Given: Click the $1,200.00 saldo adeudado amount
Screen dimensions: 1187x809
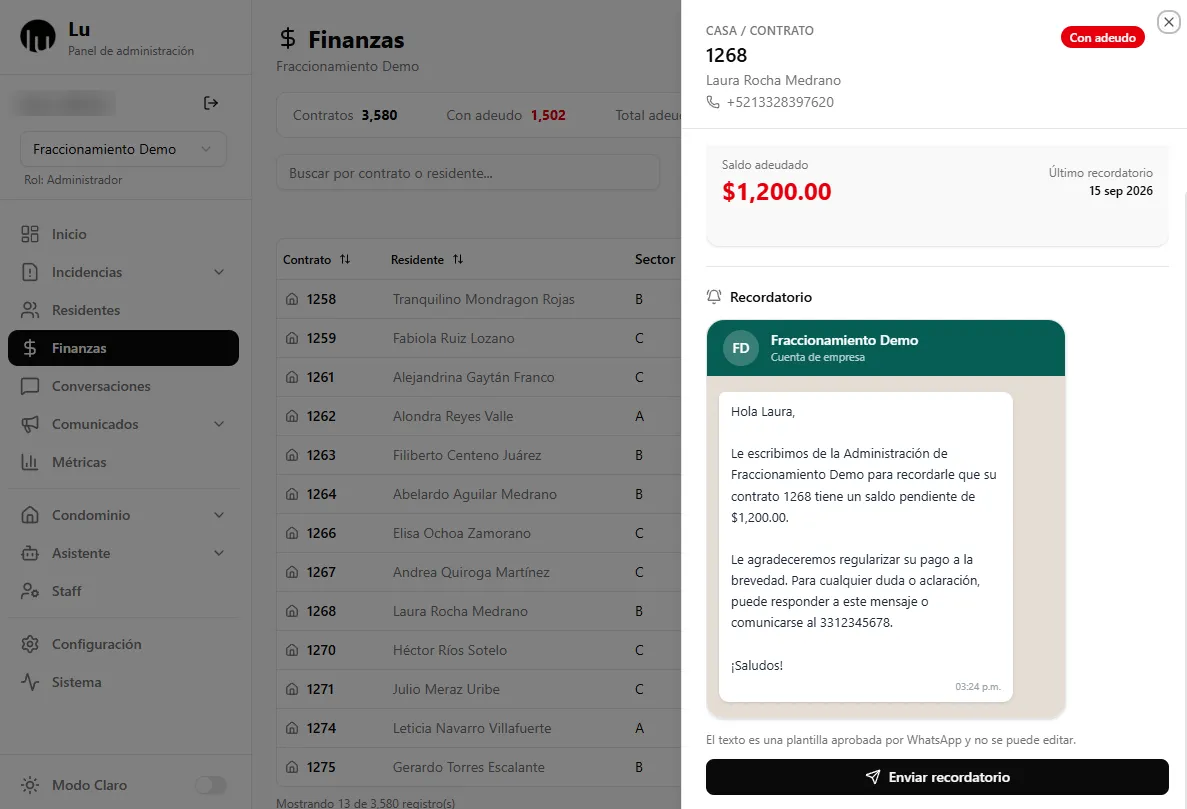Looking at the screenshot, I should click(777, 192).
